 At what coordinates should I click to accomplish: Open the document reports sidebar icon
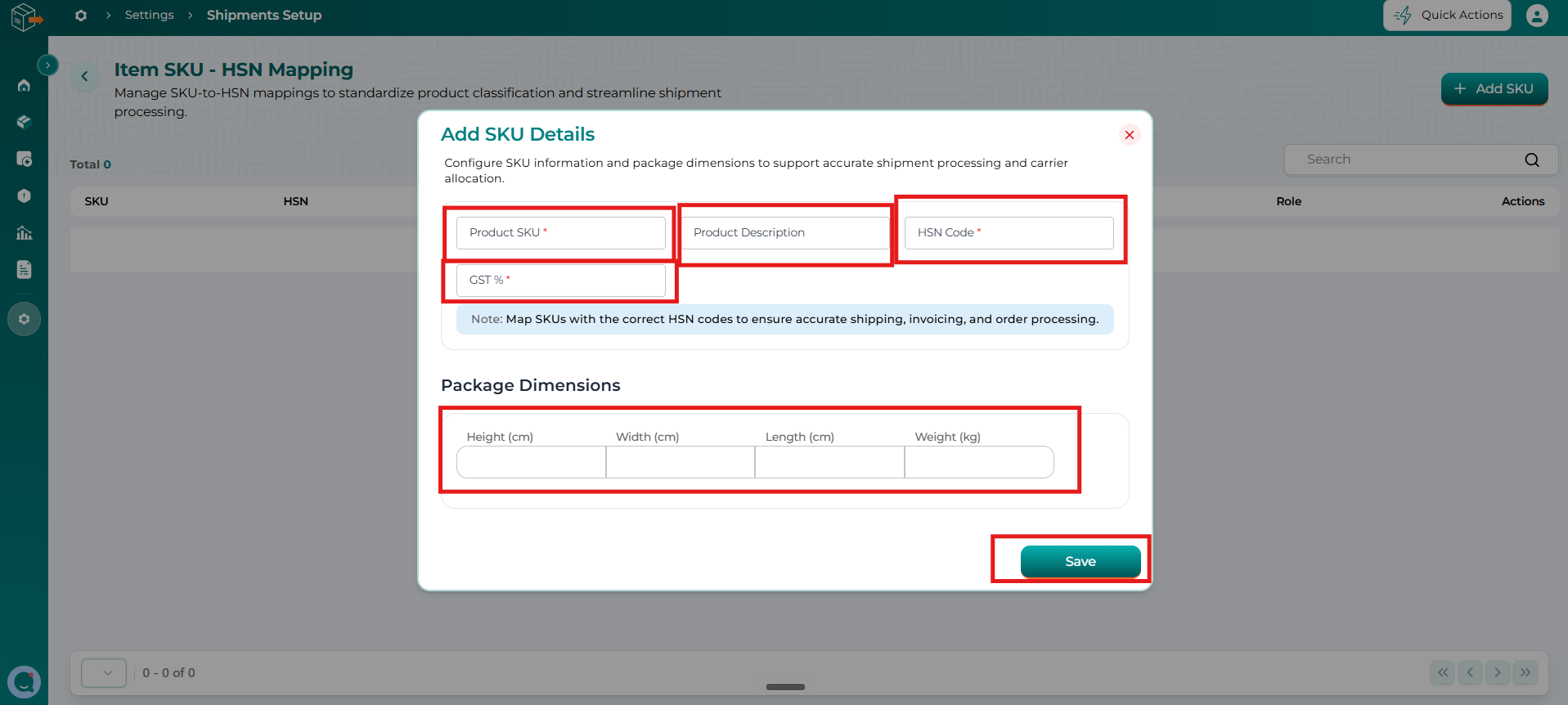tap(24, 269)
